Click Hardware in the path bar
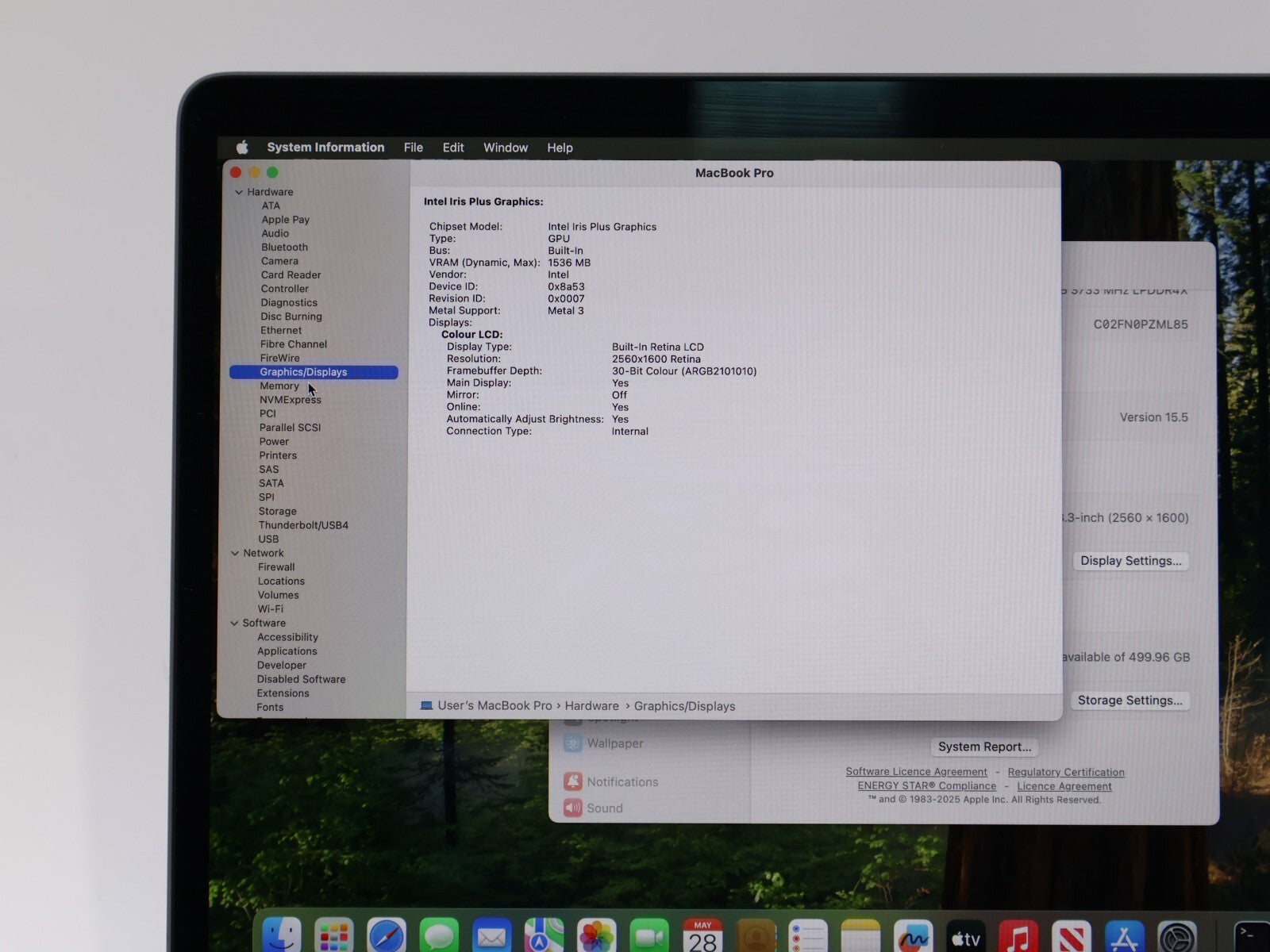Image resolution: width=1270 pixels, height=952 pixels. 591,705
